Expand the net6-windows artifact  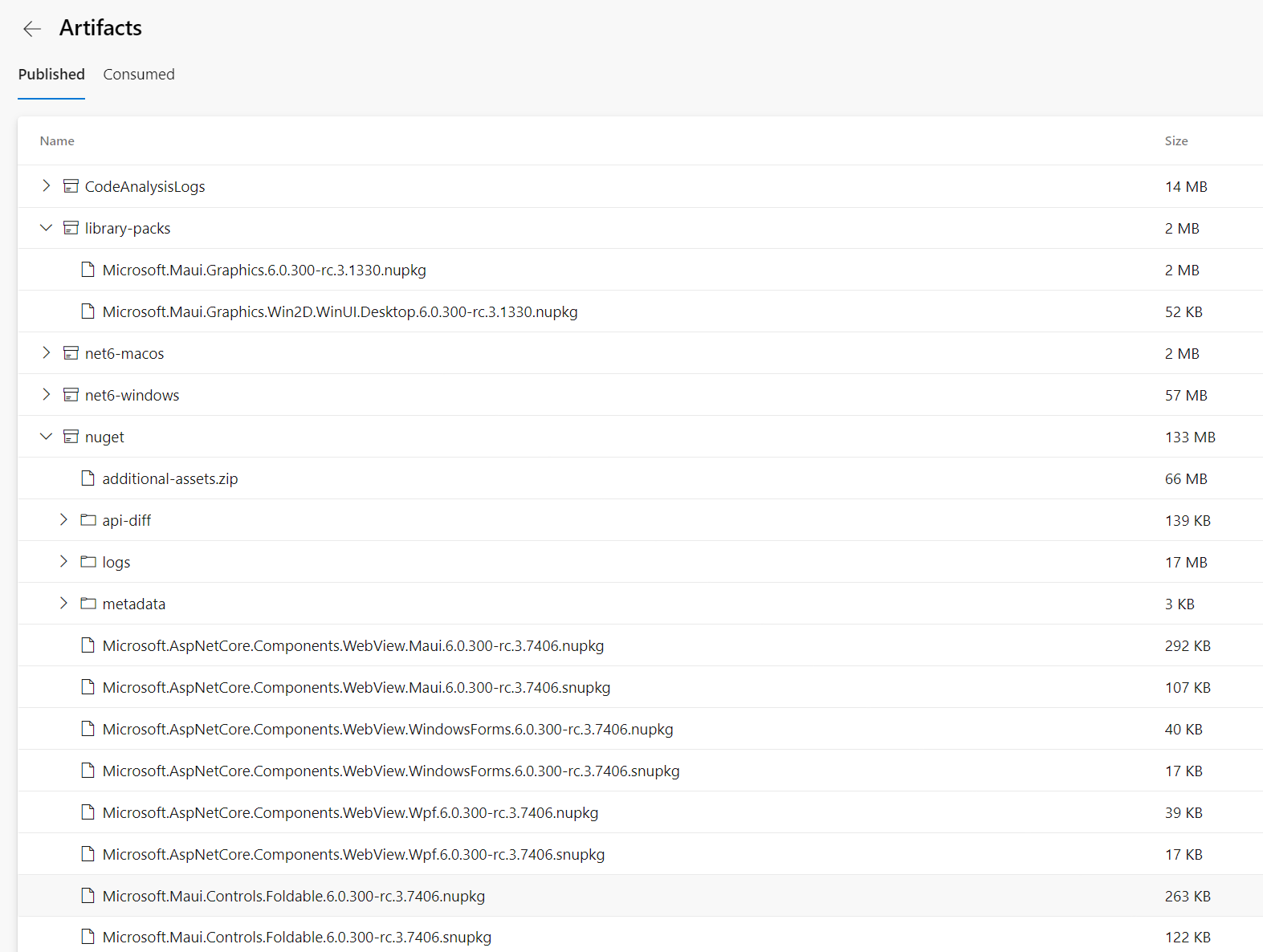coord(46,394)
